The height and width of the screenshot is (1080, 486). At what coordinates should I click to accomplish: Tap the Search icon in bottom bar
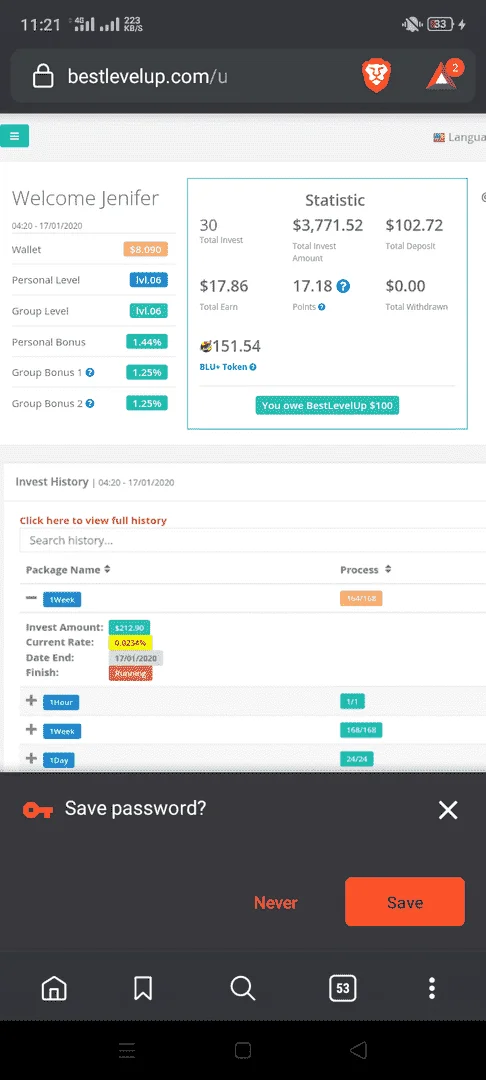[x=242, y=988]
